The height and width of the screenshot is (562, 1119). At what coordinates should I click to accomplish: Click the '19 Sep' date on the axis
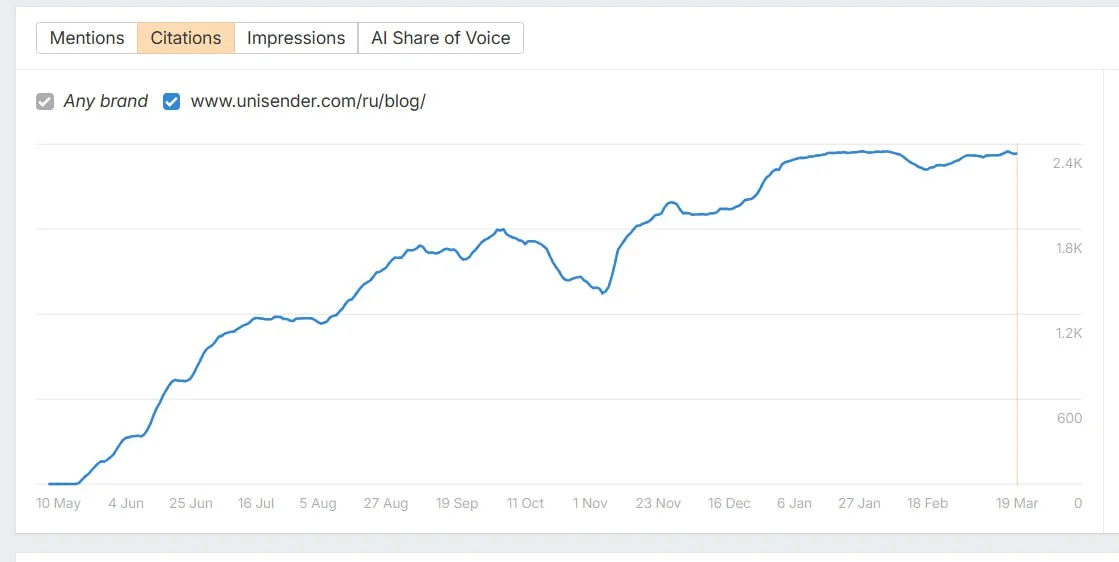pos(457,503)
